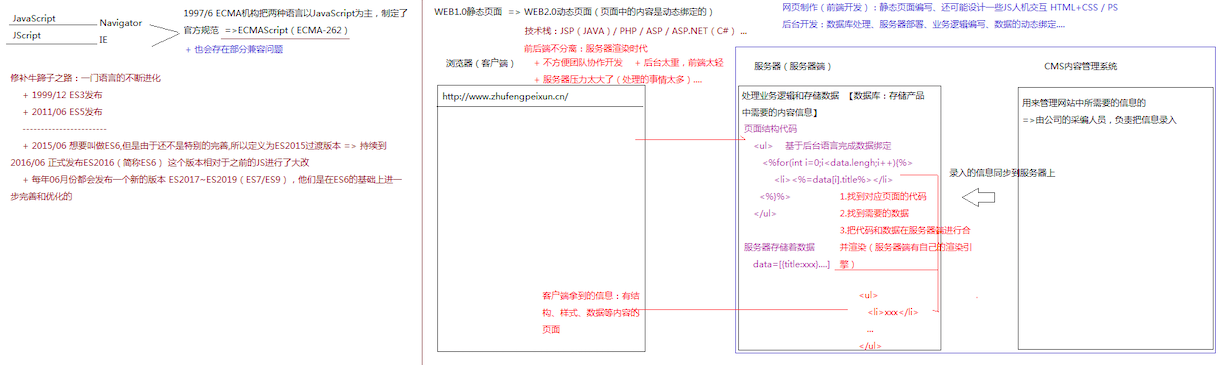Click the 'JavaScript' label
The width and height of the screenshot is (1220, 365).
click(x=34, y=19)
